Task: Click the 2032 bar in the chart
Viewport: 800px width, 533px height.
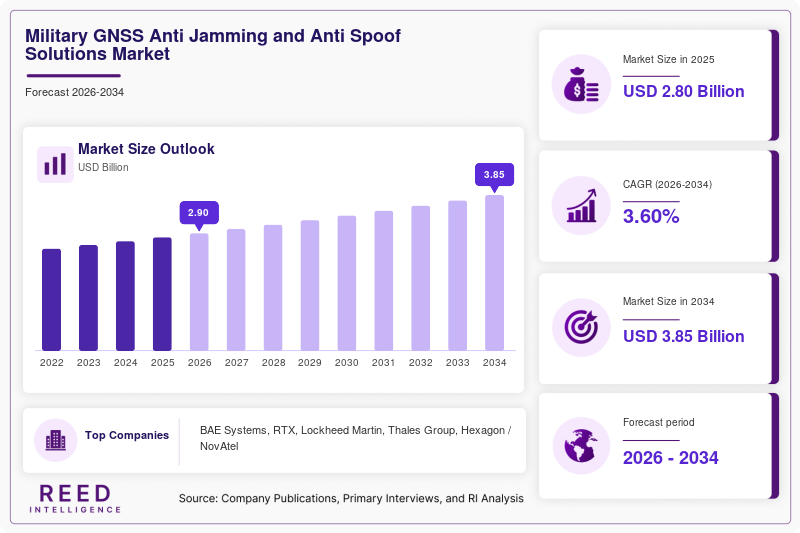Action: 420,278
